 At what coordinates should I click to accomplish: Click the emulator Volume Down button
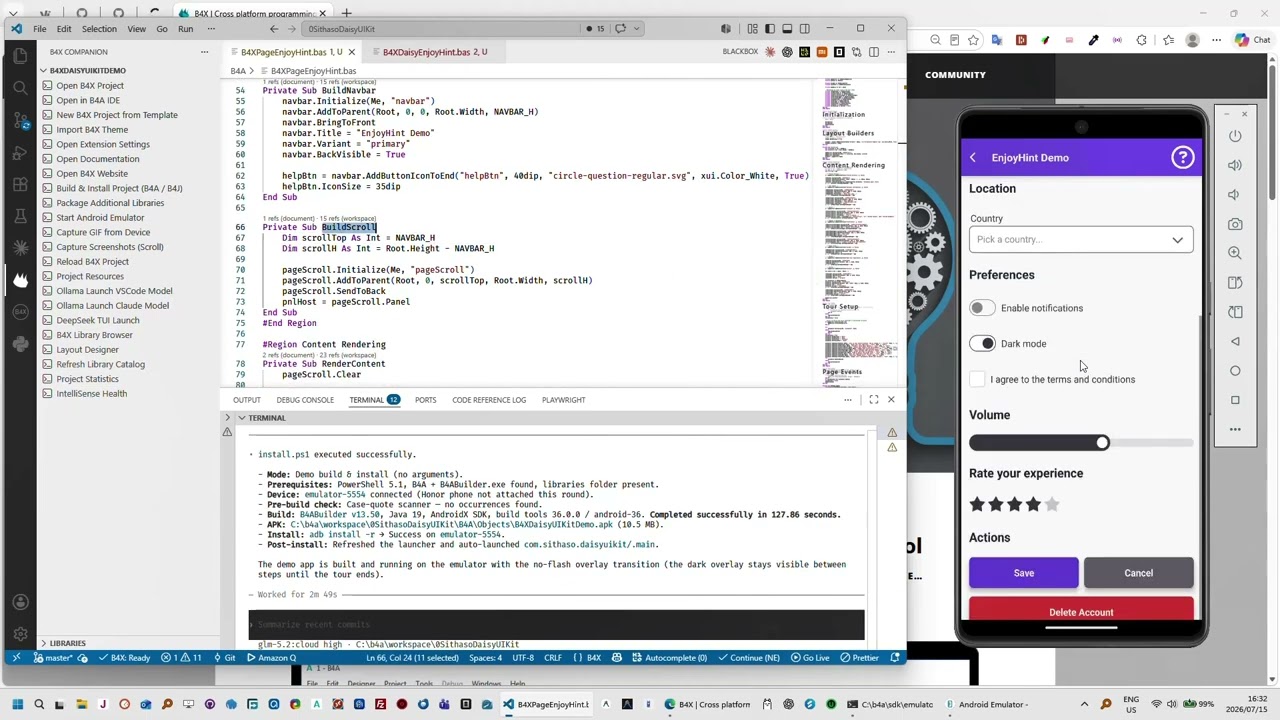point(1235,195)
